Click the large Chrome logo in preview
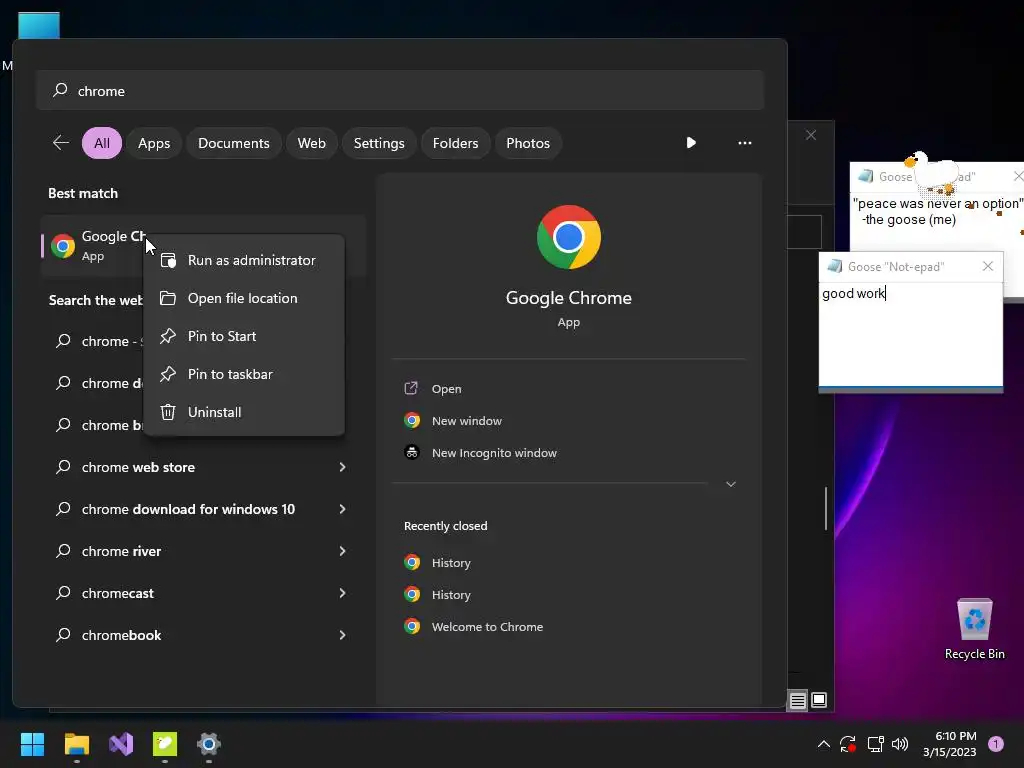This screenshot has height=768, width=1024. click(x=569, y=237)
